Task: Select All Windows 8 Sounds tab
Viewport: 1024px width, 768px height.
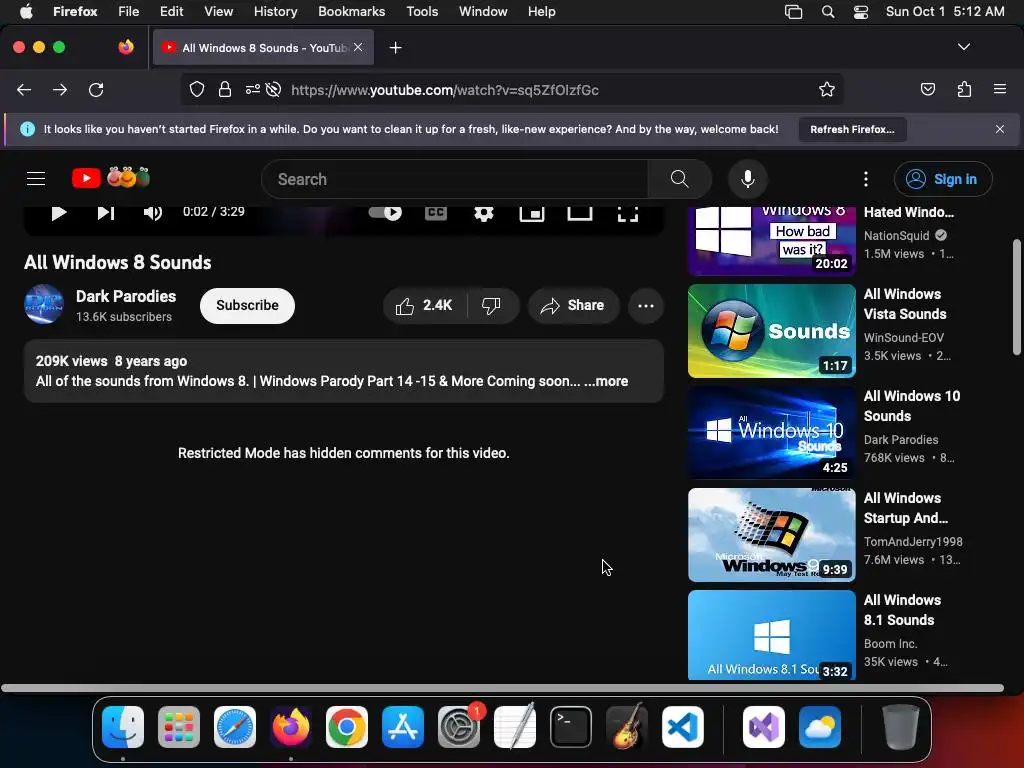Action: (x=263, y=48)
